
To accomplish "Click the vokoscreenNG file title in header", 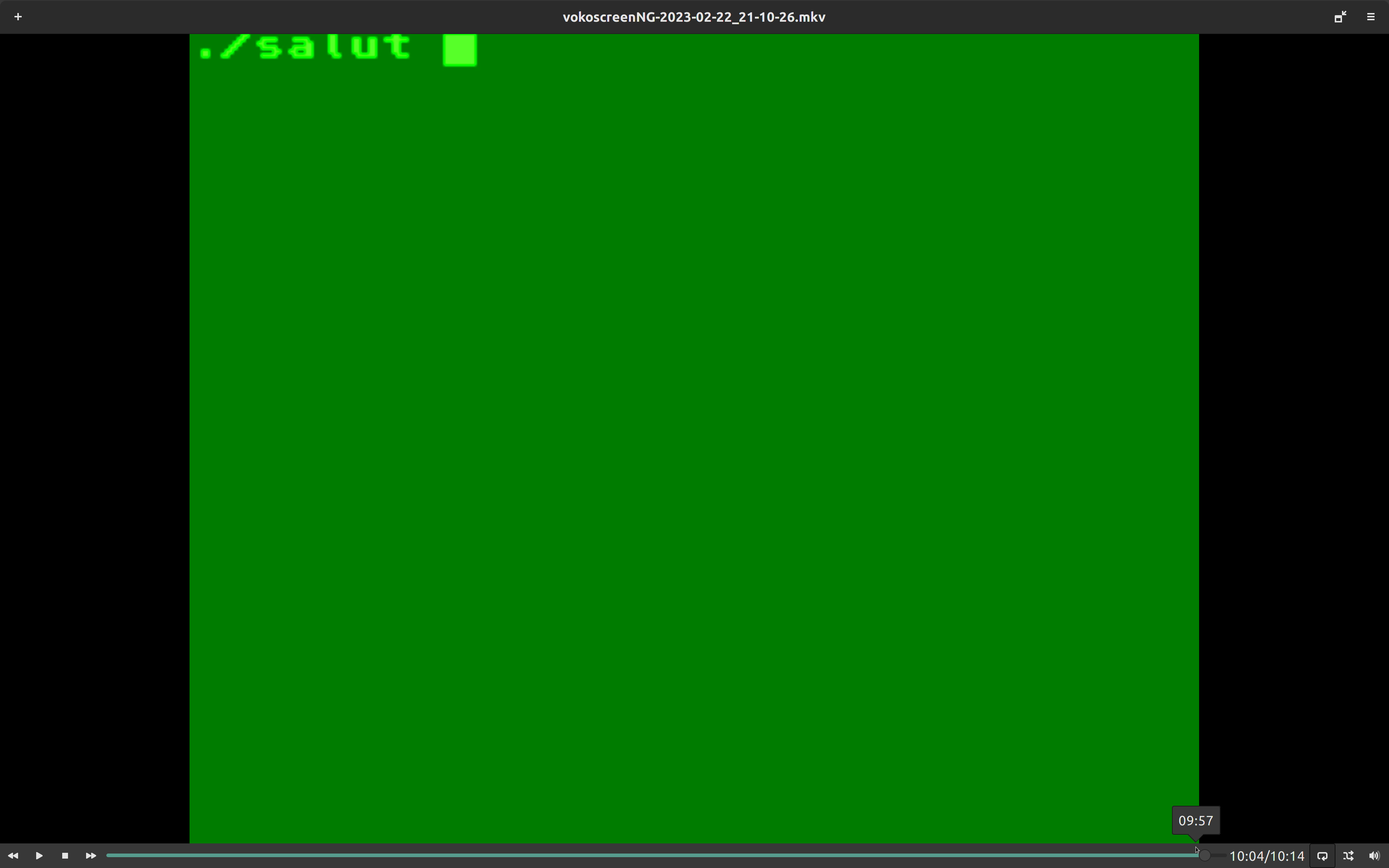I will coord(693,17).
